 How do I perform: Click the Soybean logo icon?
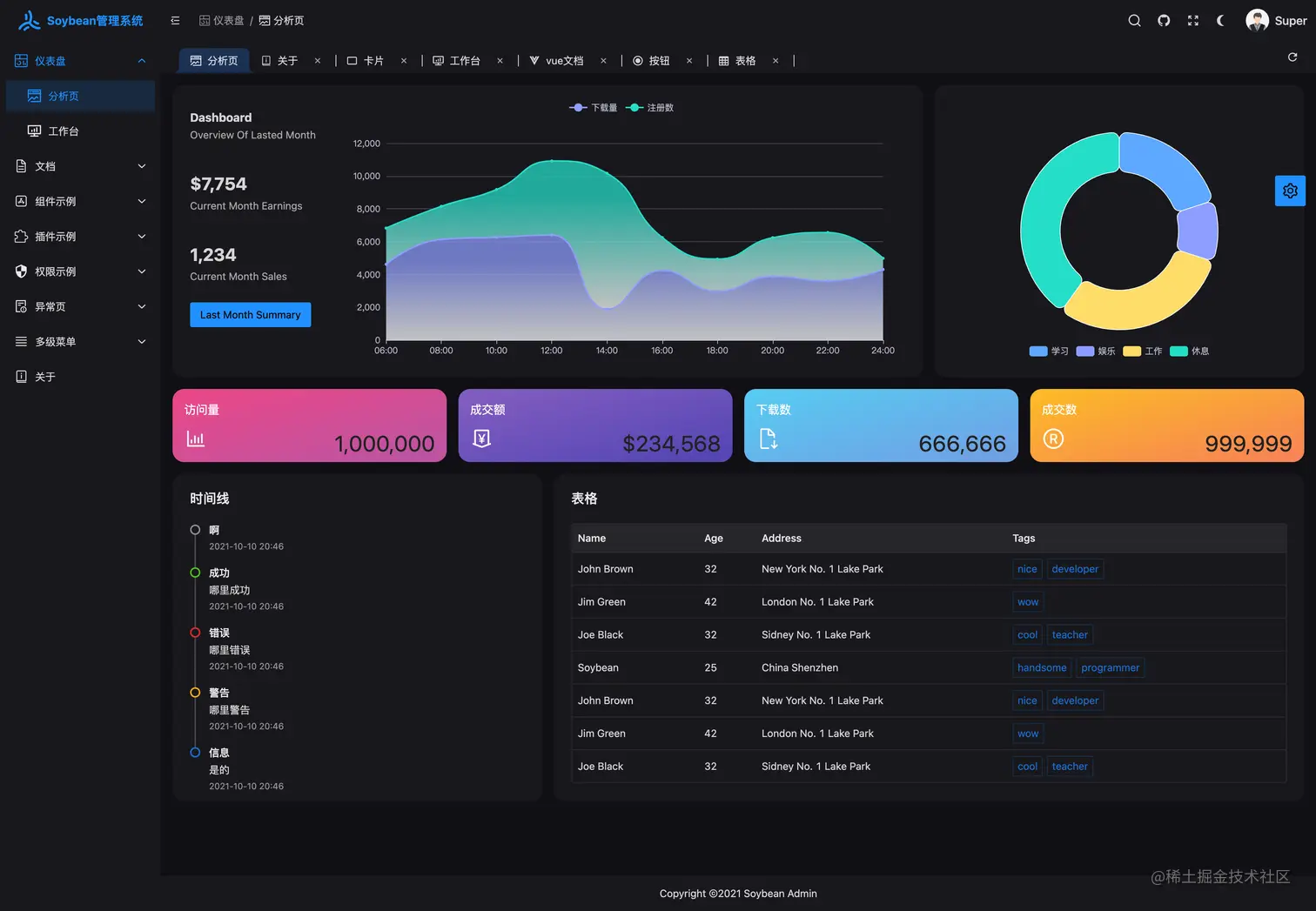click(30, 21)
